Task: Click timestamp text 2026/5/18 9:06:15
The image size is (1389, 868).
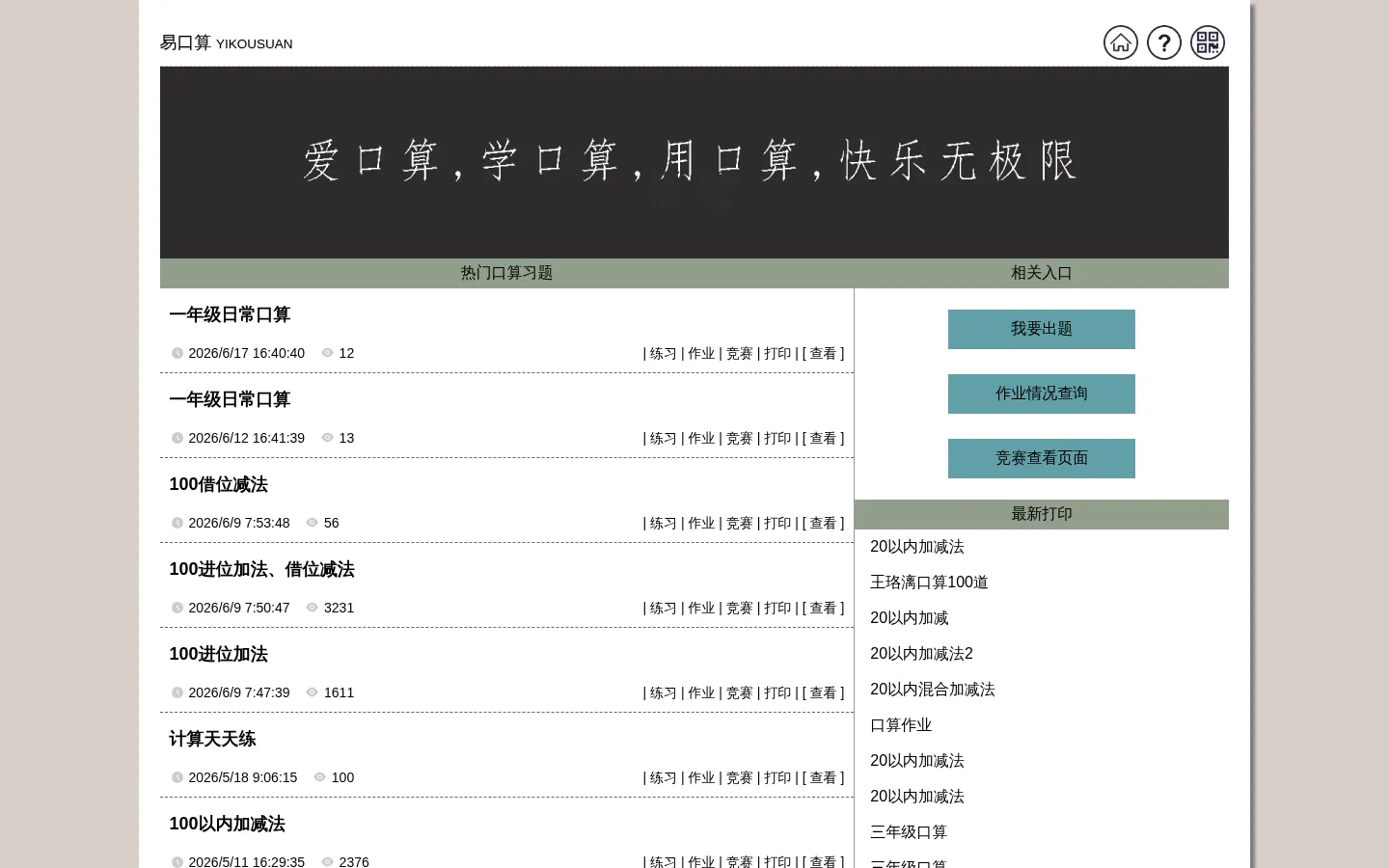Action: pos(243,777)
